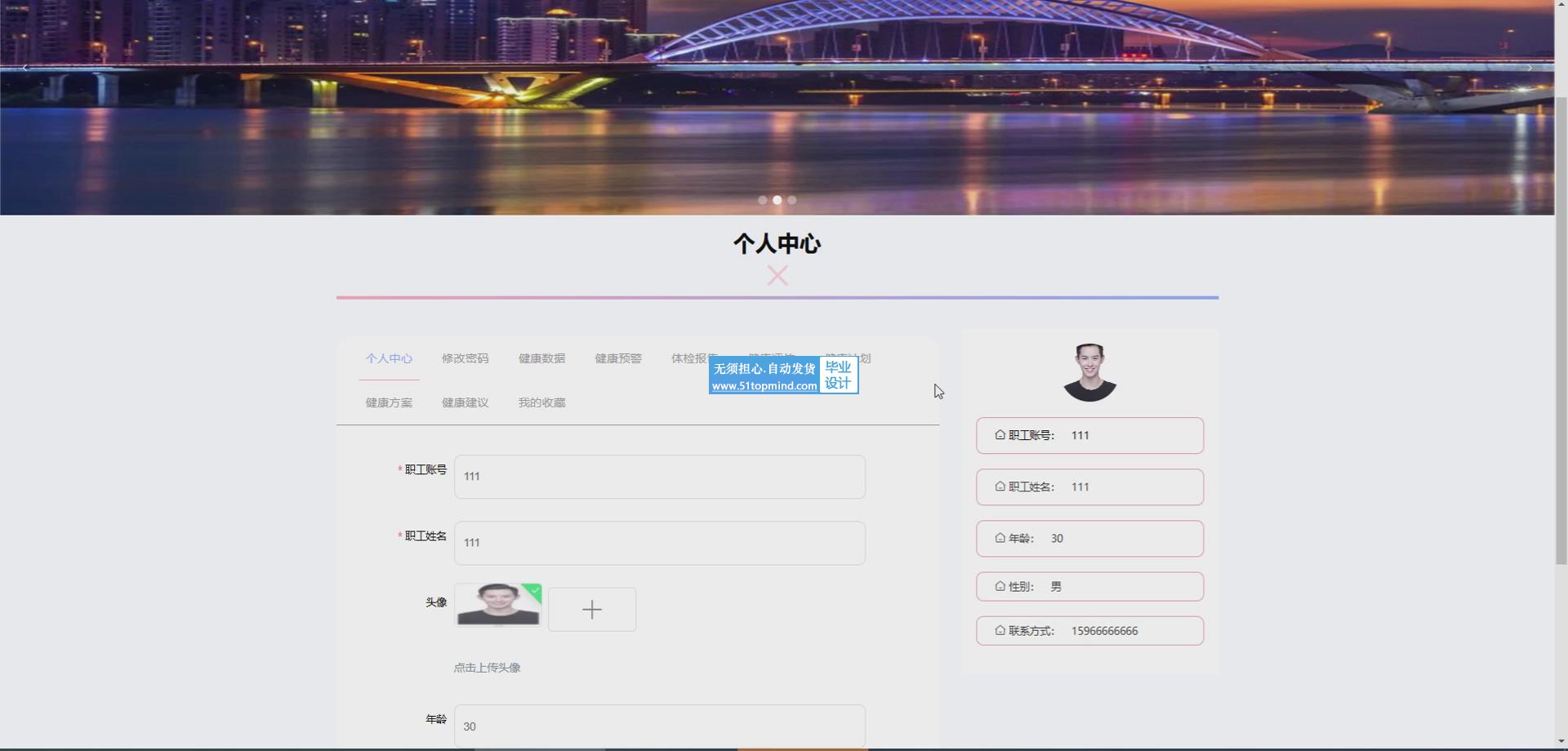This screenshot has height=751, width=1568.
Task: Click the uploaded avatar thumbnail in form
Action: tap(497, 605)
